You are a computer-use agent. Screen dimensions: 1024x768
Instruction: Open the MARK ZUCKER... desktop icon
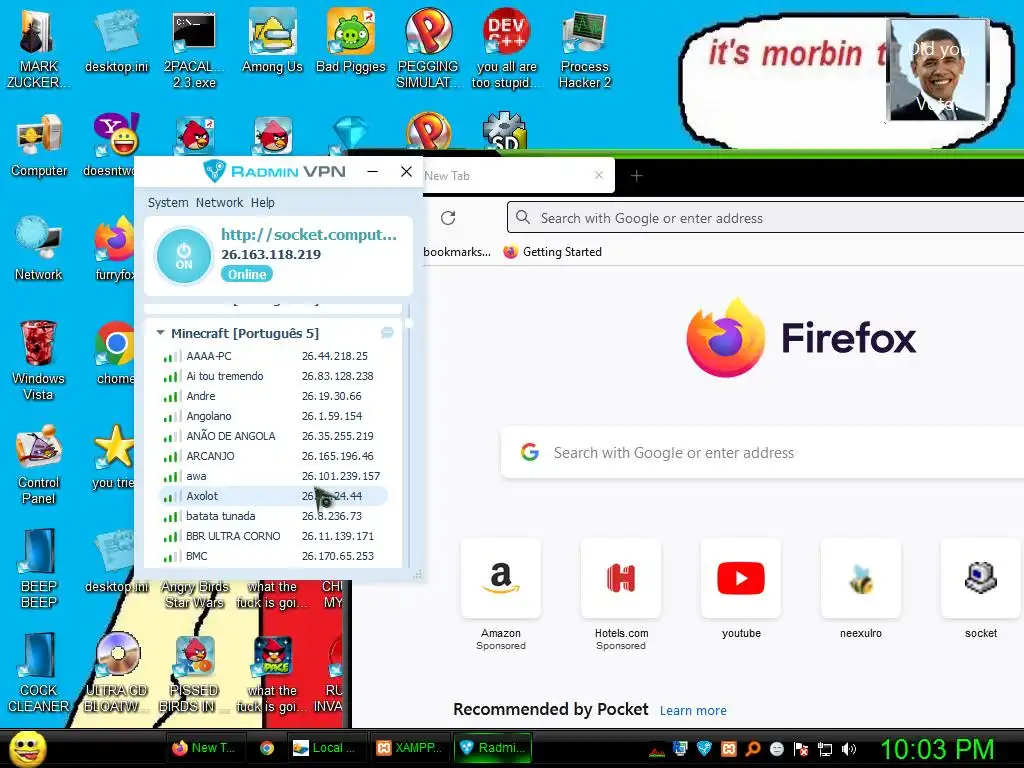click(x=39, y=49)
